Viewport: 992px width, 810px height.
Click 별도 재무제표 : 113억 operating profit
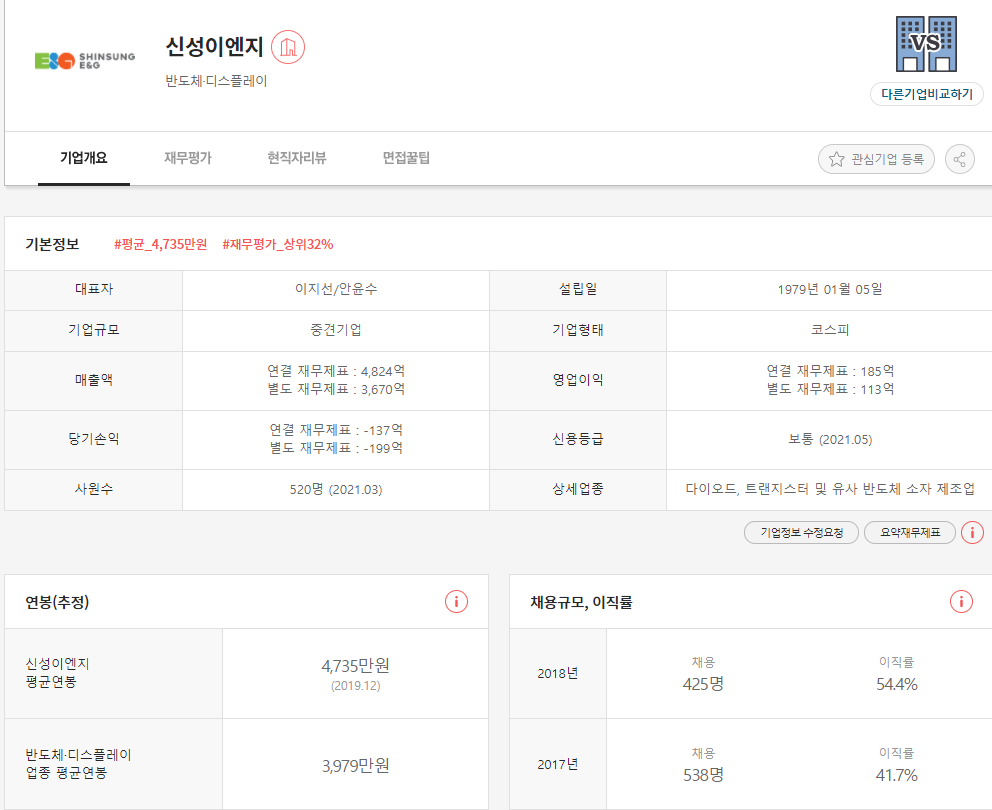(x=830, y=389)
